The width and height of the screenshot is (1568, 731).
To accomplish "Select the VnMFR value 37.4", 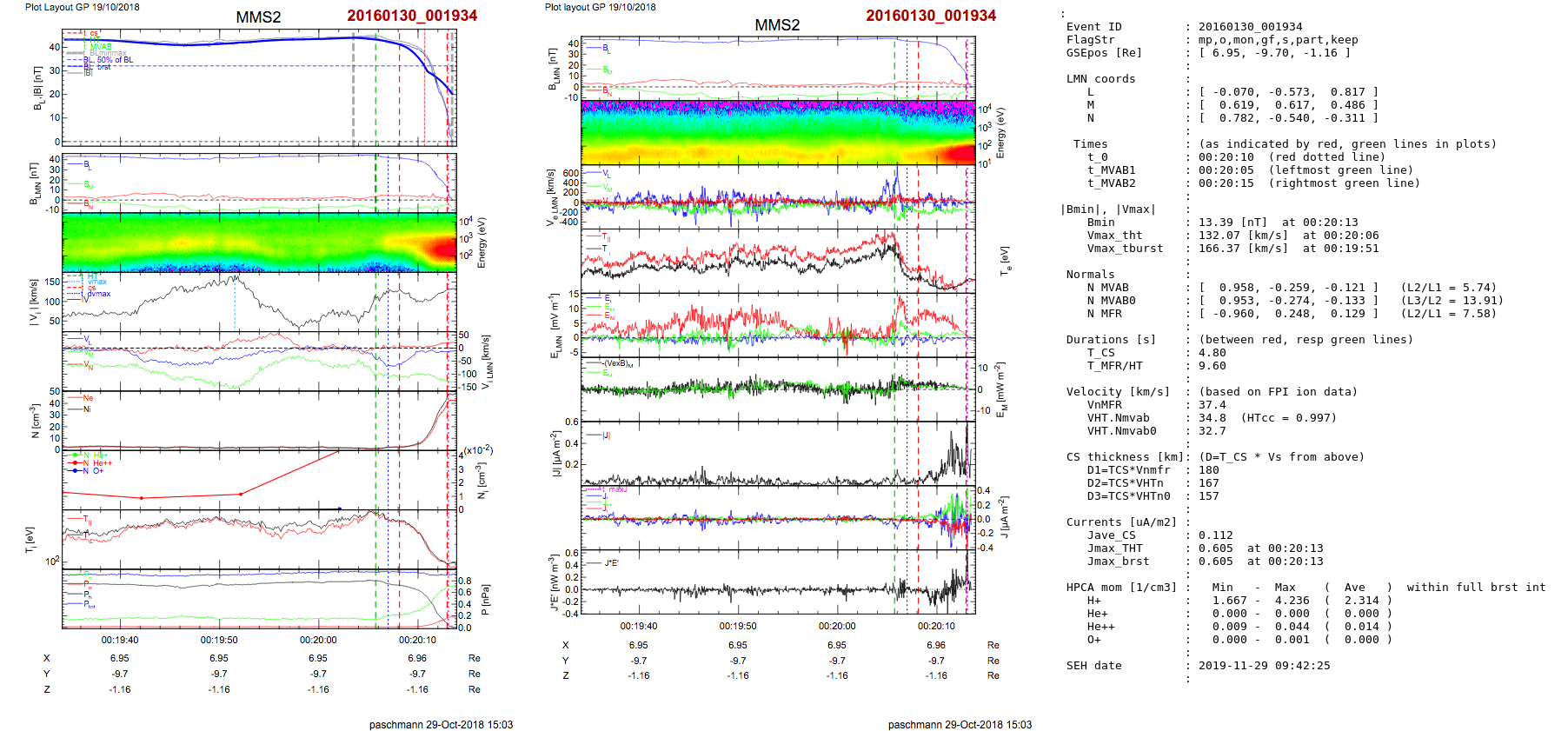I will (1212, 405).
